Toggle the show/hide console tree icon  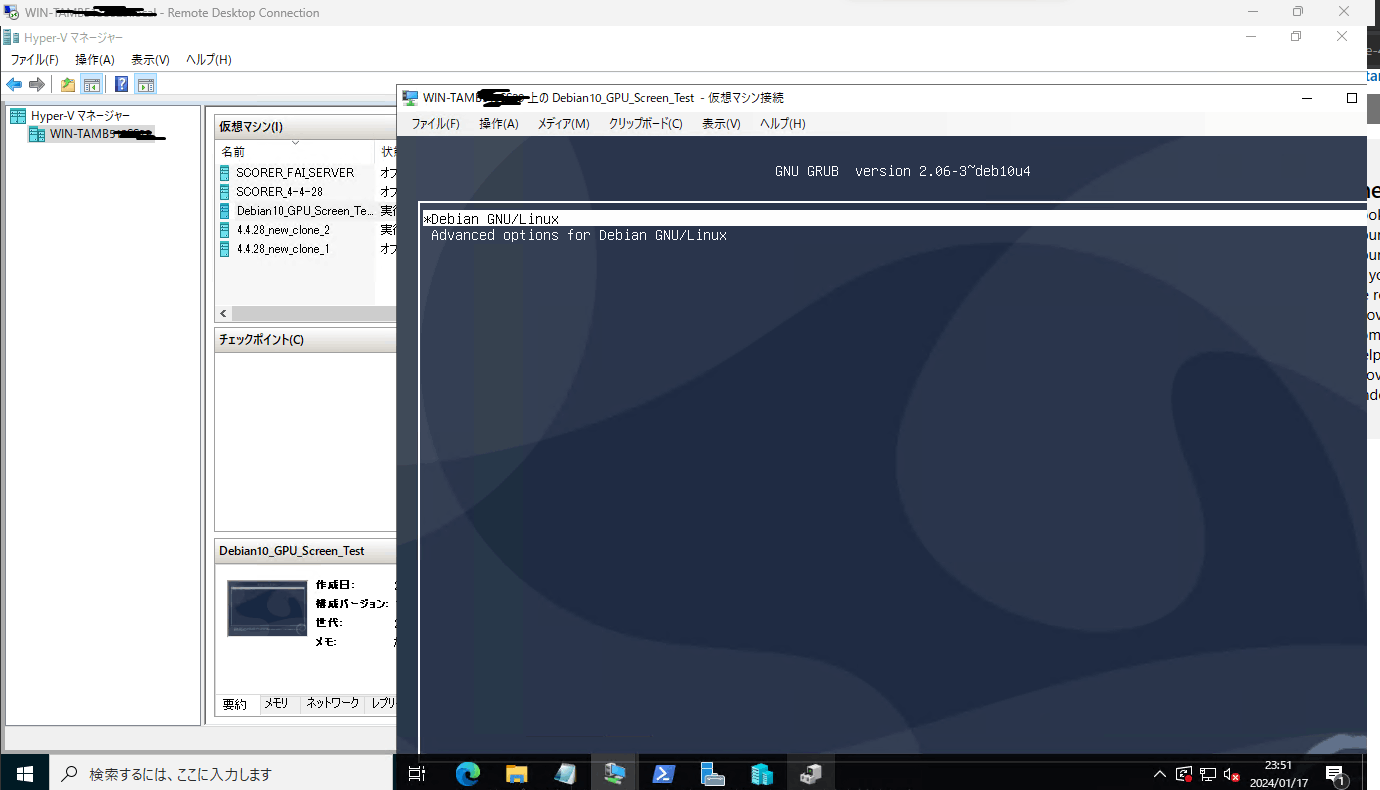click(91, 85)
